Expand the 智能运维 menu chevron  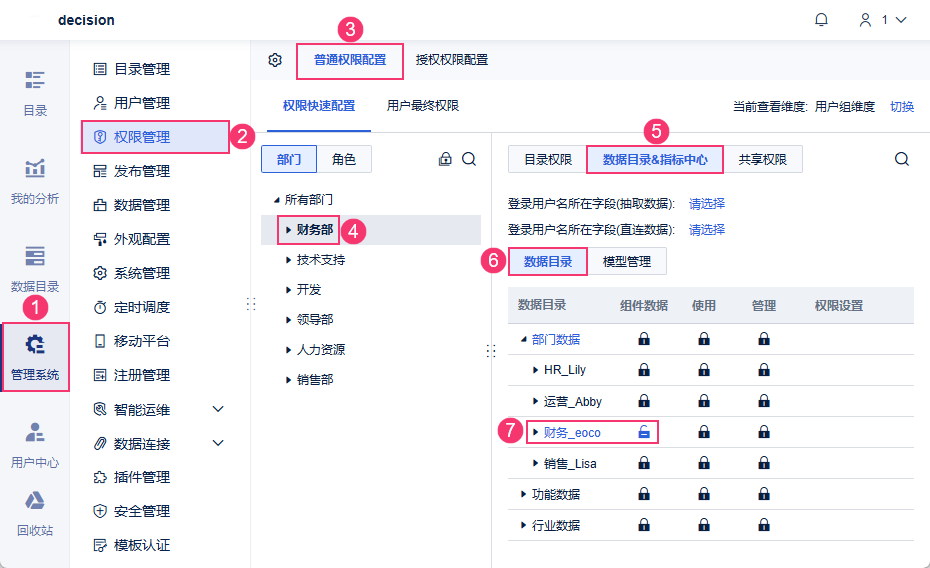click(x=218, y=409)
